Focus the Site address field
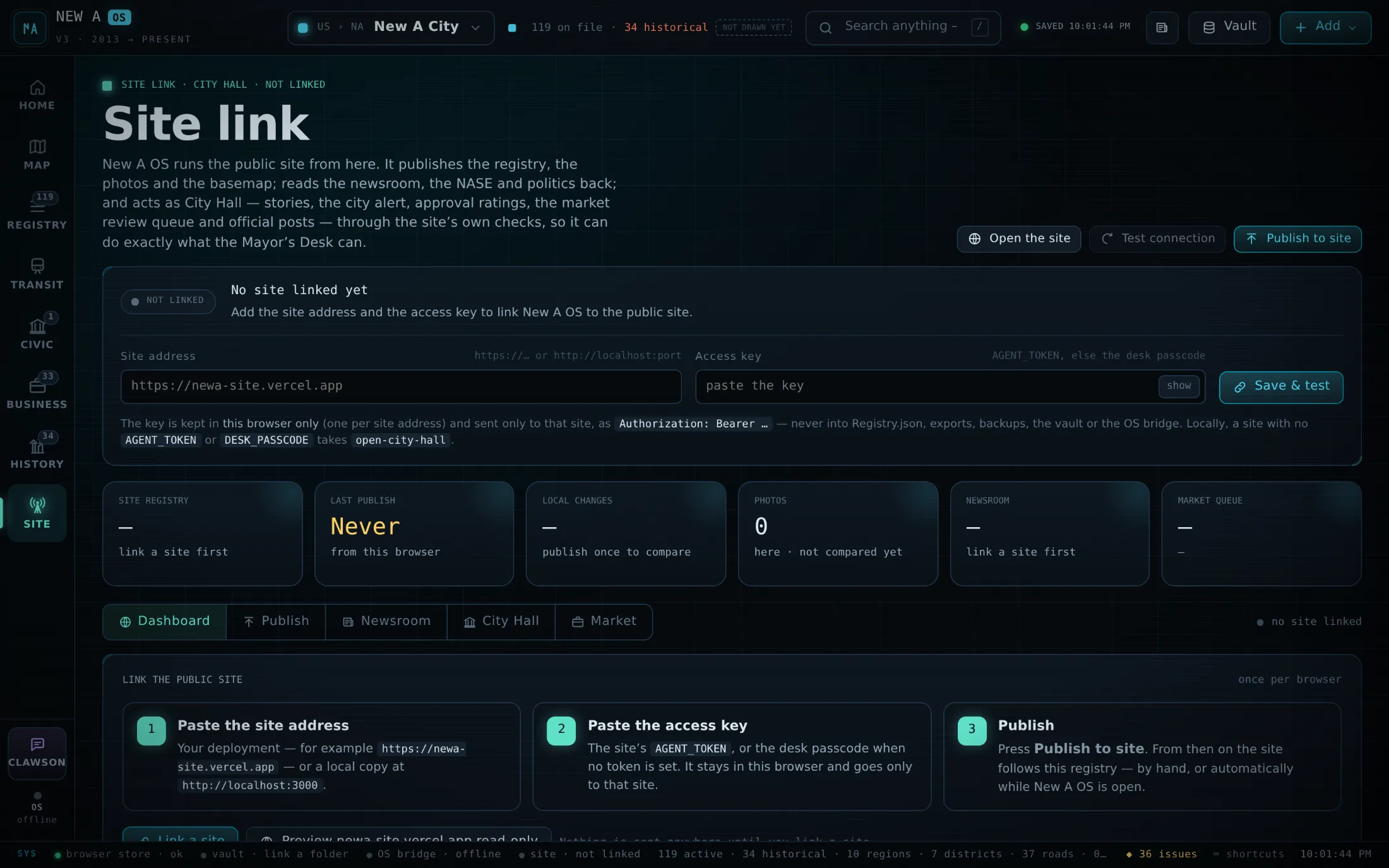 [x=401, y=386]
